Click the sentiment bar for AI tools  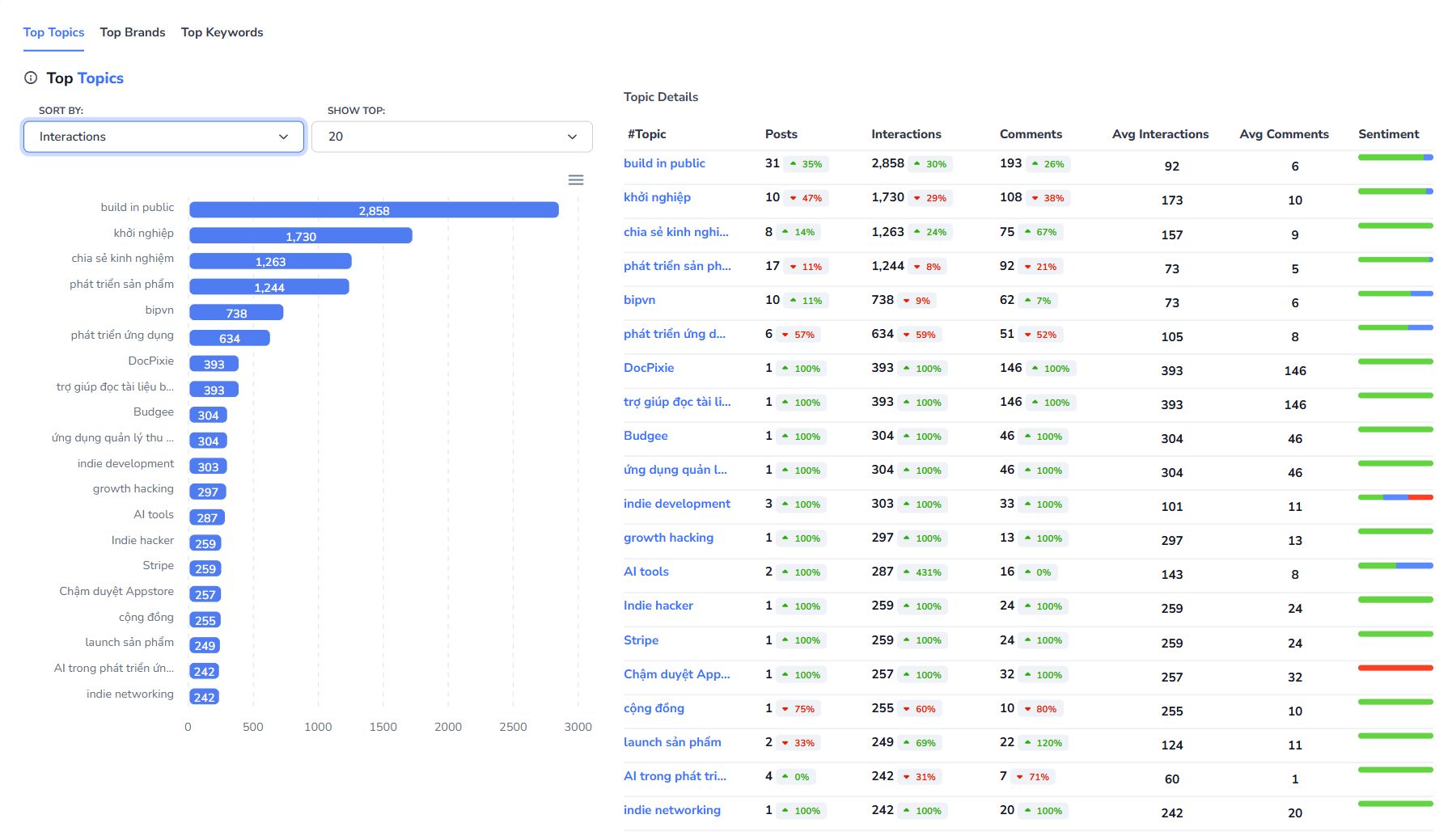click(x=1395, y=565)
